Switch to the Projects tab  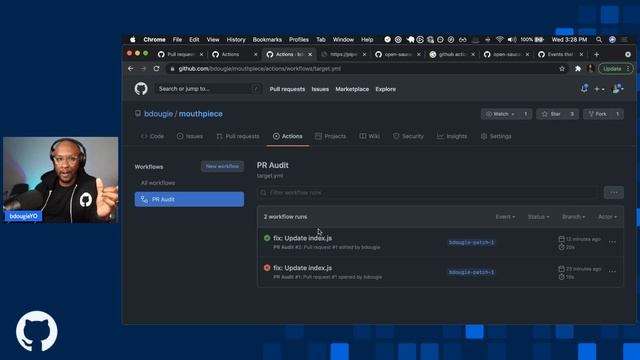(x=331, y=136)
